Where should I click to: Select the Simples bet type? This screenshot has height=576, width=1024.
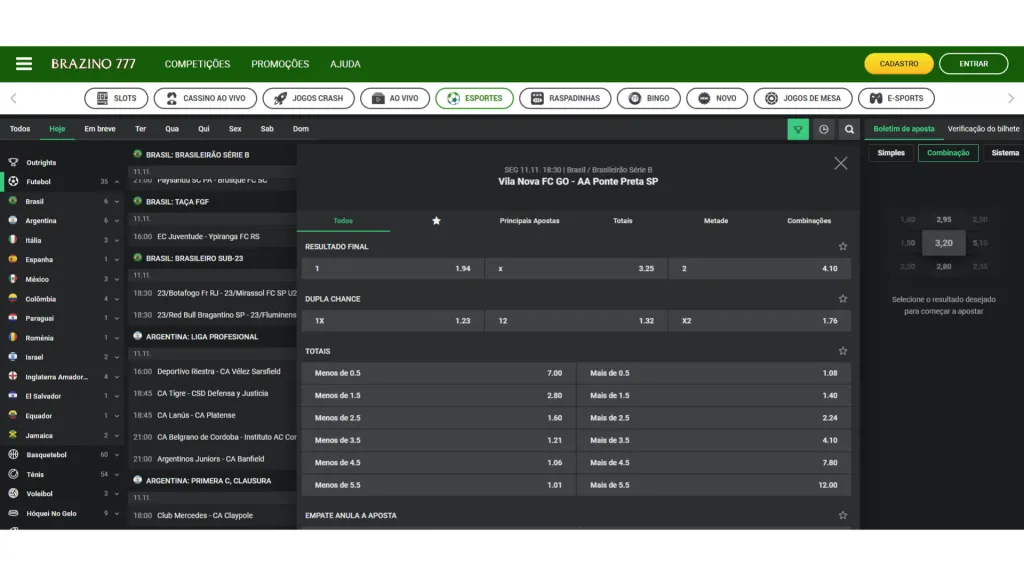click(891, 152)
